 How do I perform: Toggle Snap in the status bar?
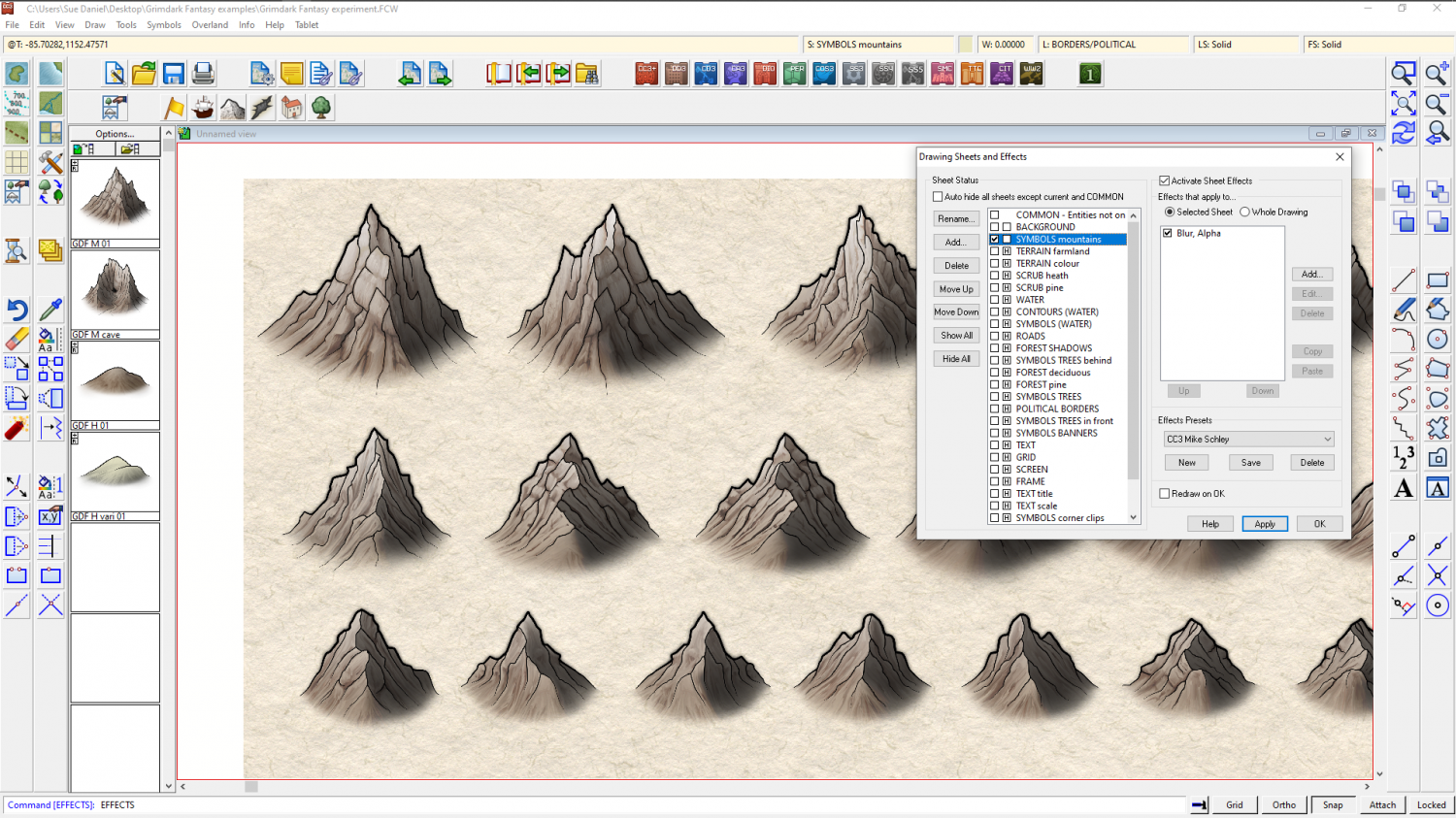click(x=1333, y=804)
